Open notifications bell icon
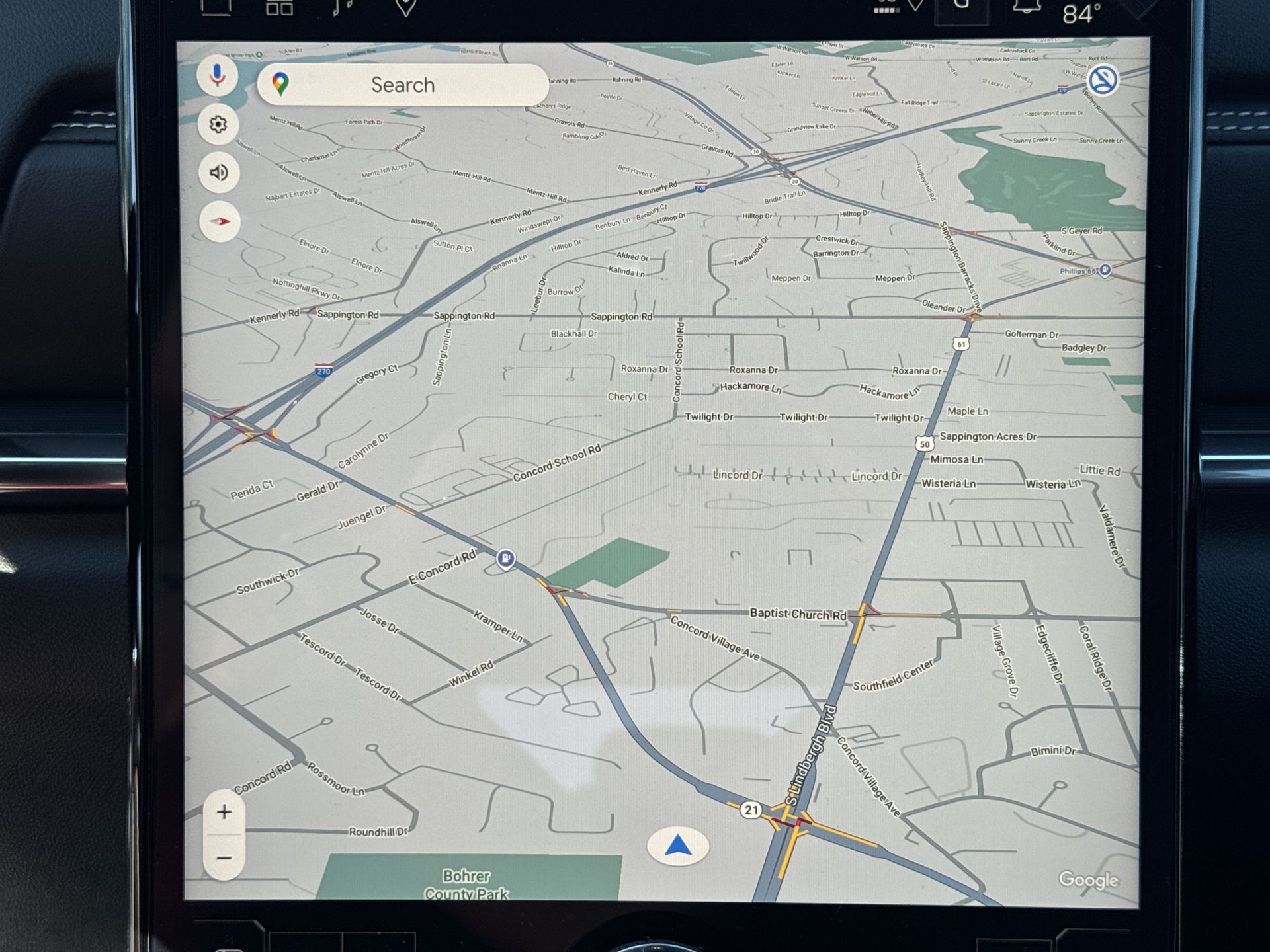1270x952 pixels. click(x=1026, y=7)
